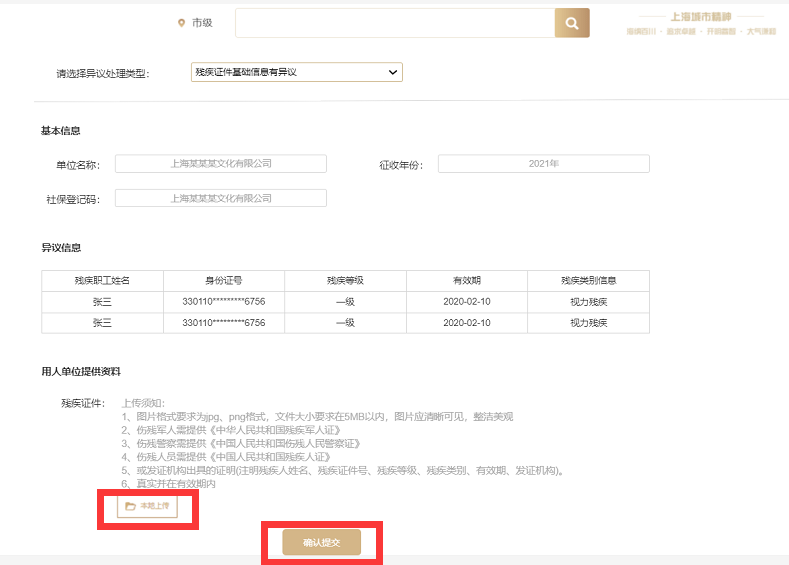Select the 市级 region label
The width and height of the screenshot is (789, 565).
point(202,23)
